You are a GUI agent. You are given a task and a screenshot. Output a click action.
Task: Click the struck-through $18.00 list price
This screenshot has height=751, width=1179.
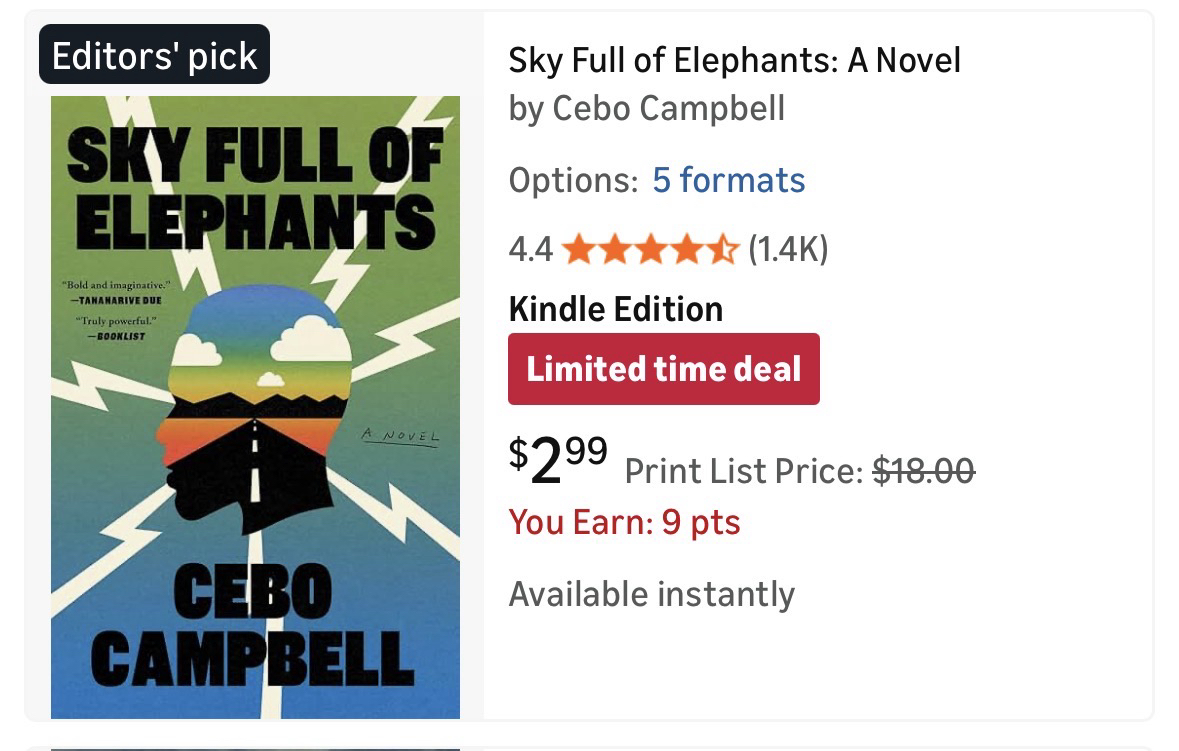pyautogui.click(x=923, y=470)
